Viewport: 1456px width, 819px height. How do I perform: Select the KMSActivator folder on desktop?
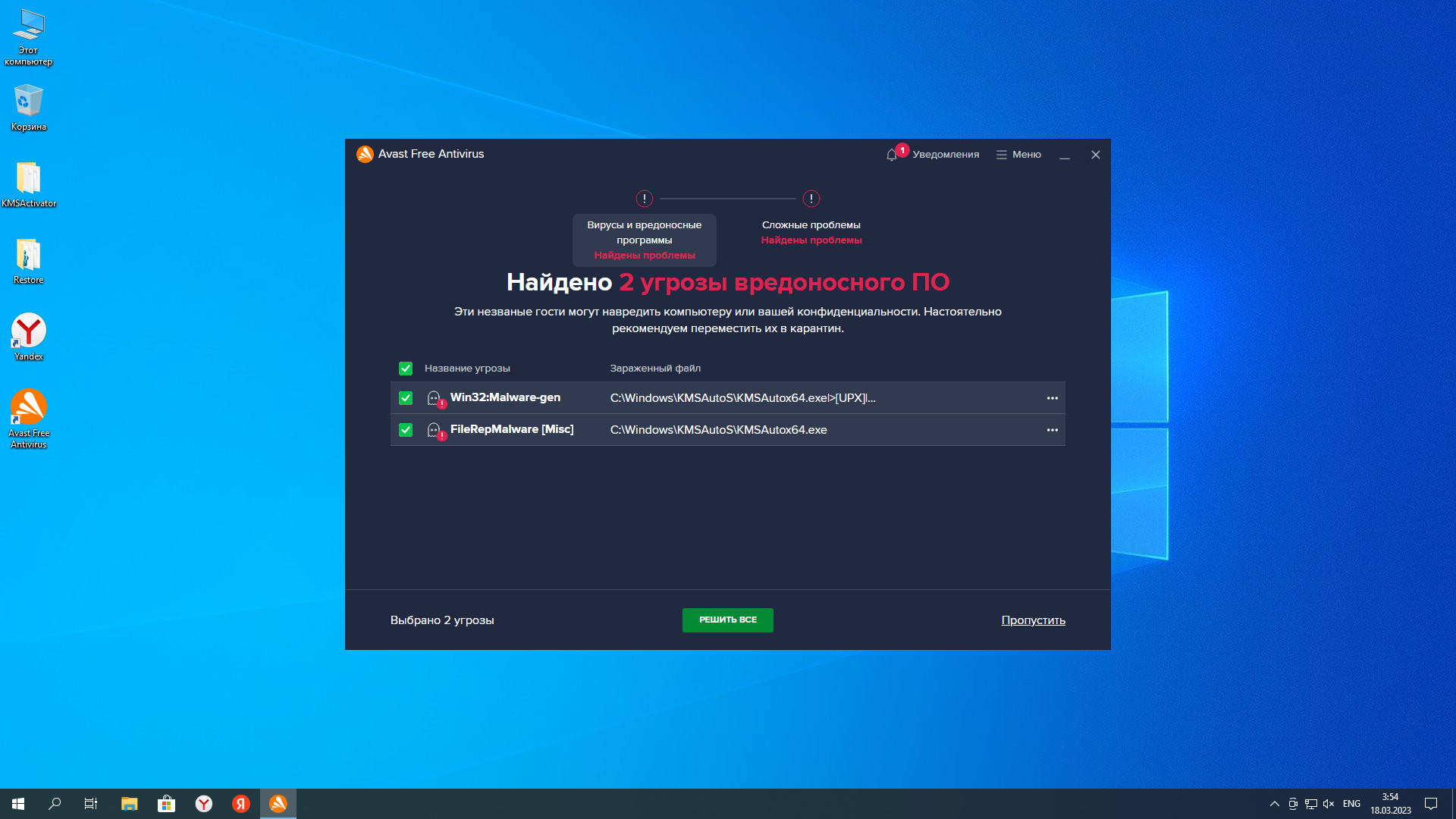point(29,184)
